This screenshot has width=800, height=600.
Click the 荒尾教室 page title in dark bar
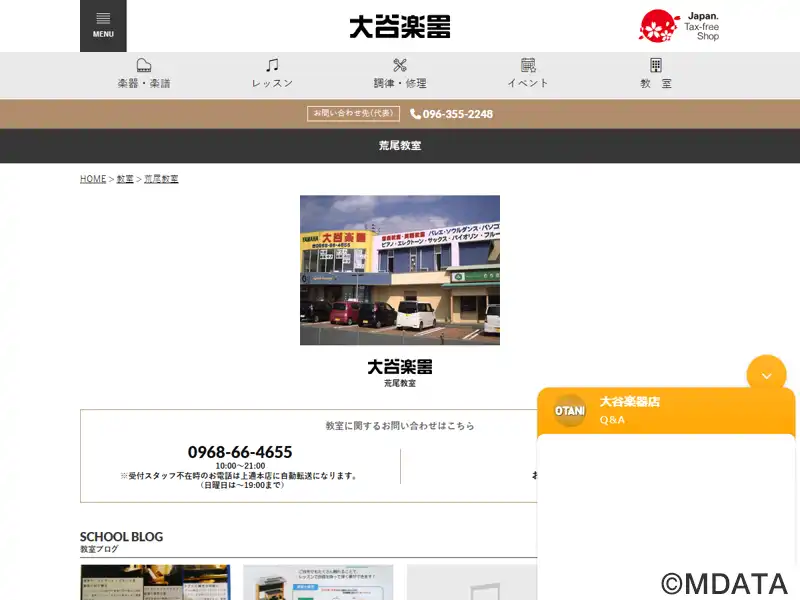tap(400, 145)
